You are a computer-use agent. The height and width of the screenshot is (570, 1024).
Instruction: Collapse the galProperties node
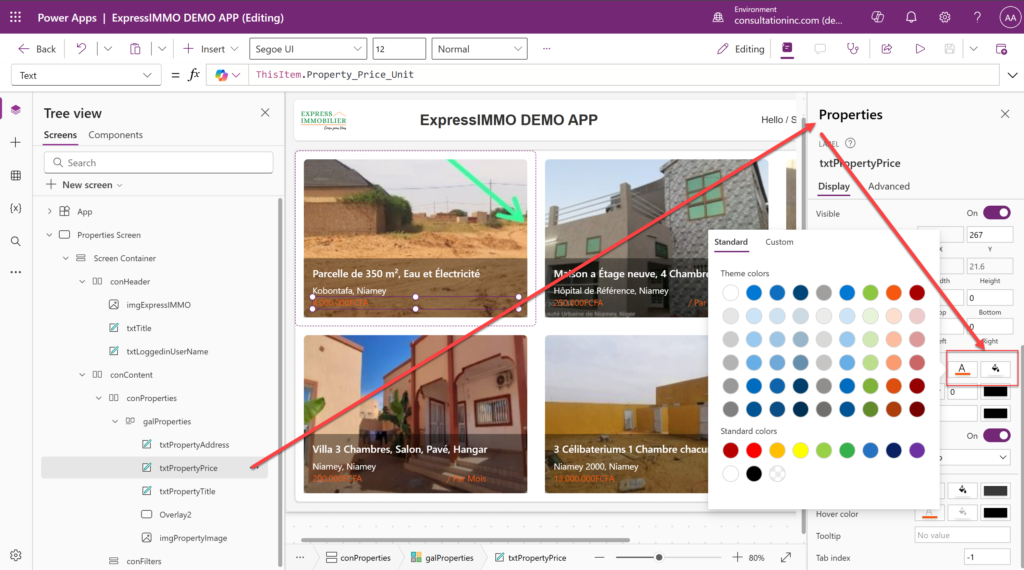[x=114, y=421]
